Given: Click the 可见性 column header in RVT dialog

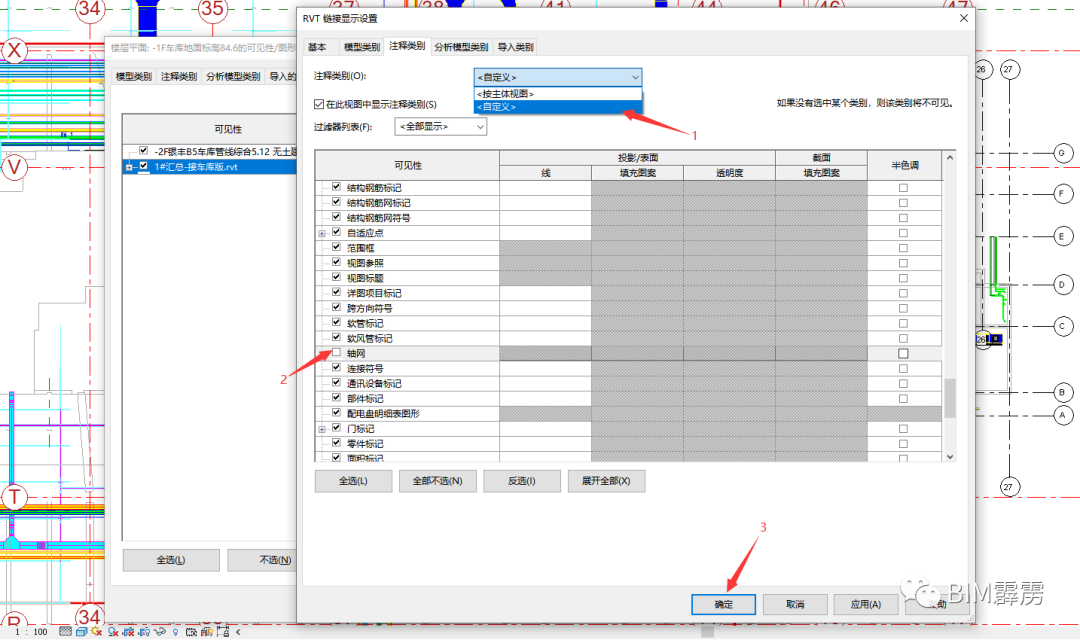Looking at the screenshot, I should tap(408, 165).
